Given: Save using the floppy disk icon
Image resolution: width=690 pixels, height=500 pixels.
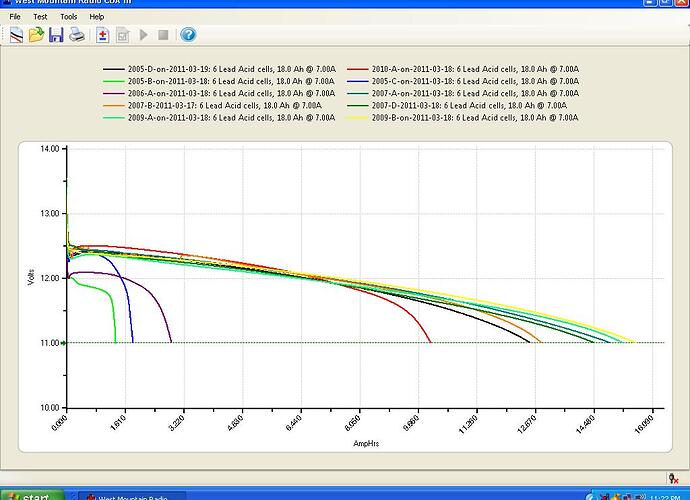Looking at the screenshot, I should (x=56, y=35).
